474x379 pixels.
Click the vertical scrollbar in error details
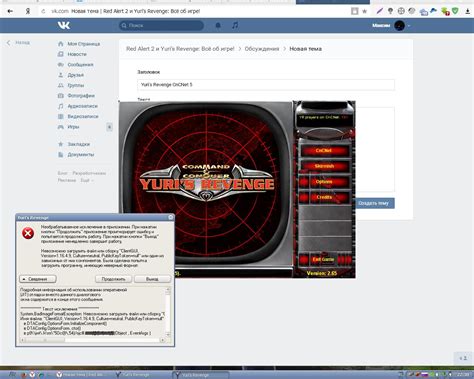point(168,312)
